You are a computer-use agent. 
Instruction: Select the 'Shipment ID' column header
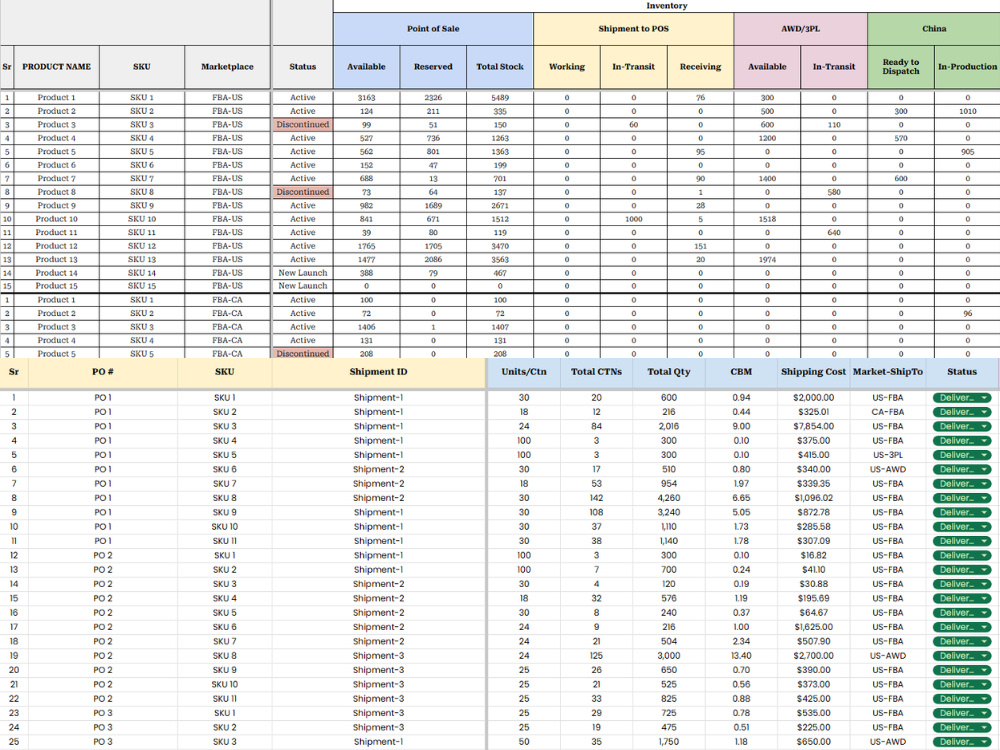(x=378, y=372)
